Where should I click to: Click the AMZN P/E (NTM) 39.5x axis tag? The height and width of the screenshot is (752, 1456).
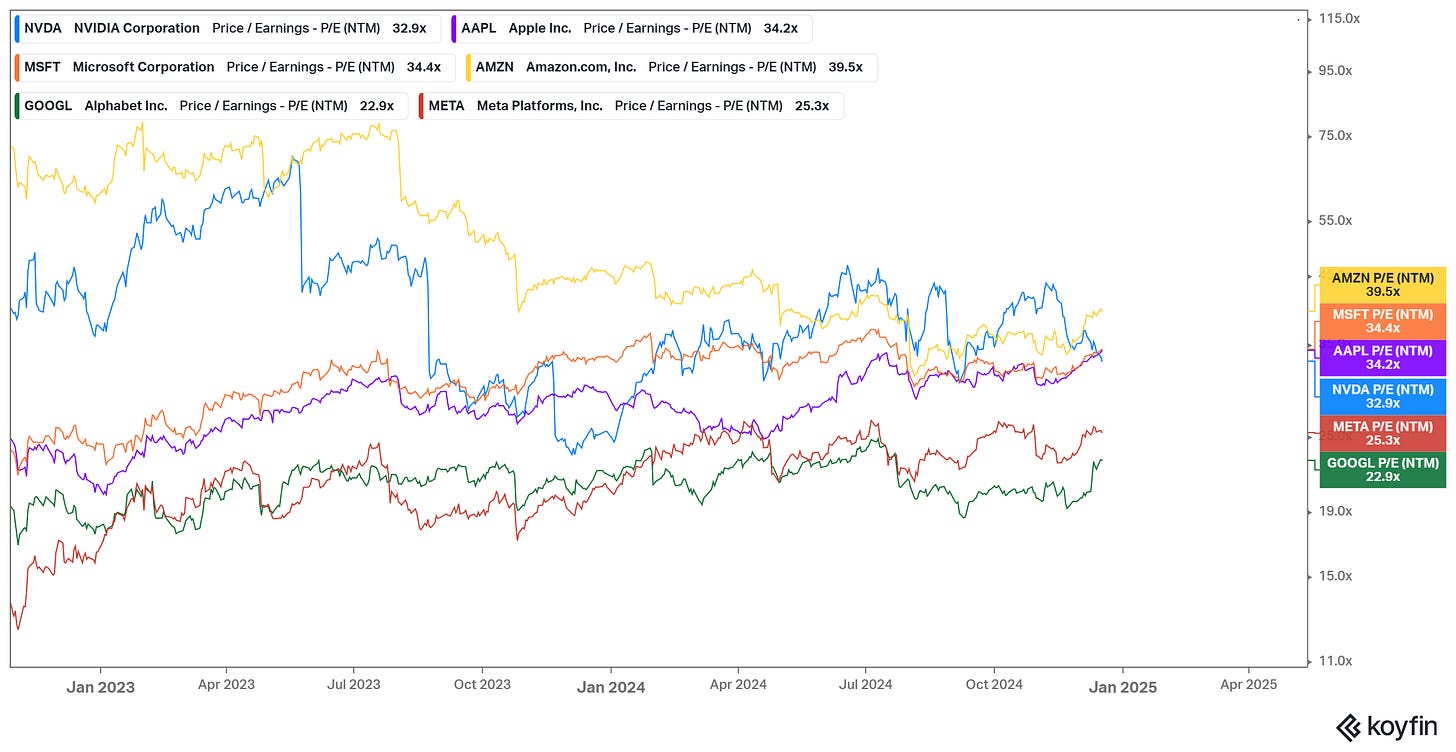(x=1383, y=285)
